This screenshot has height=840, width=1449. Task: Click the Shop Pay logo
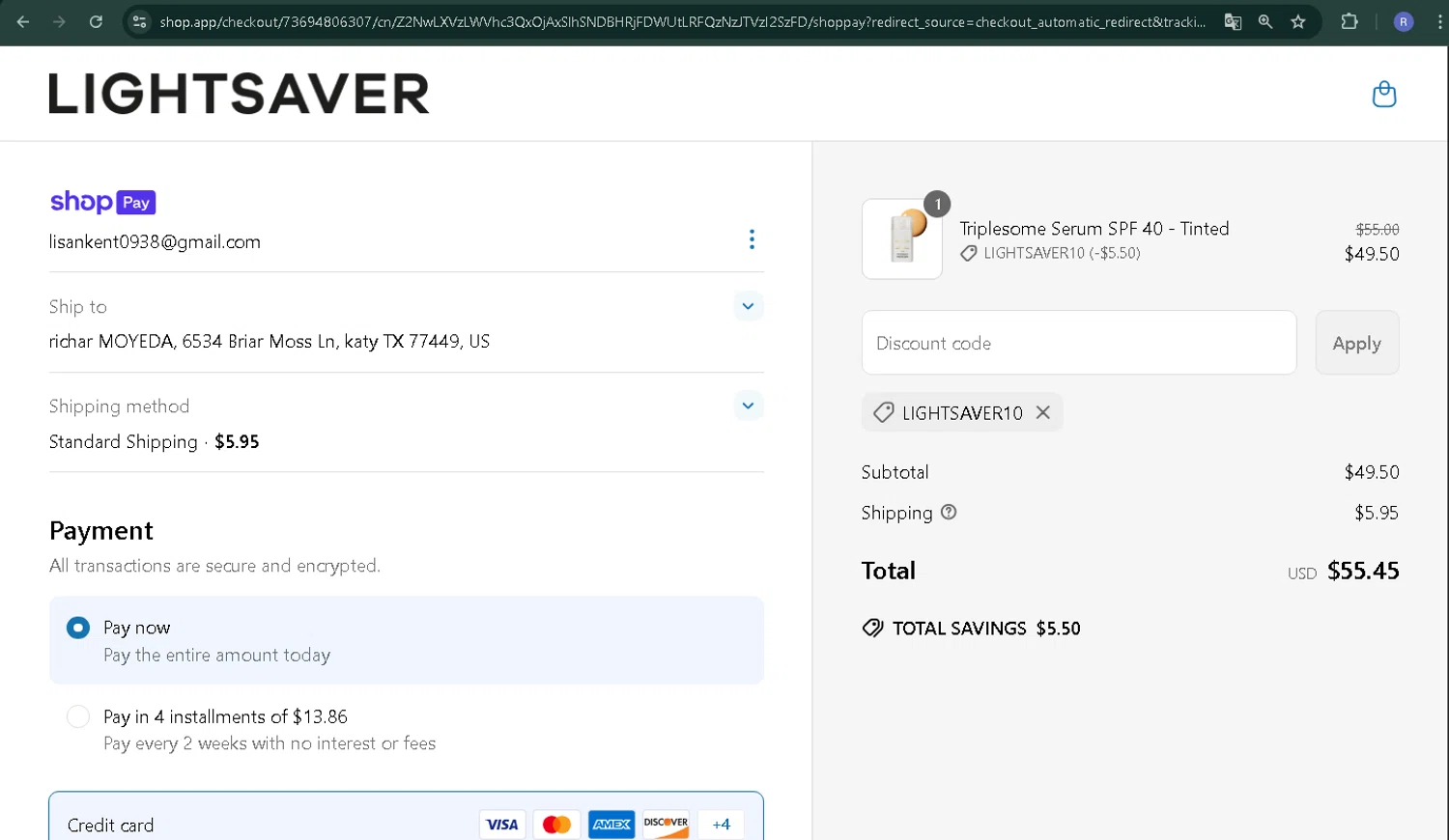click(x=102, y=202)
